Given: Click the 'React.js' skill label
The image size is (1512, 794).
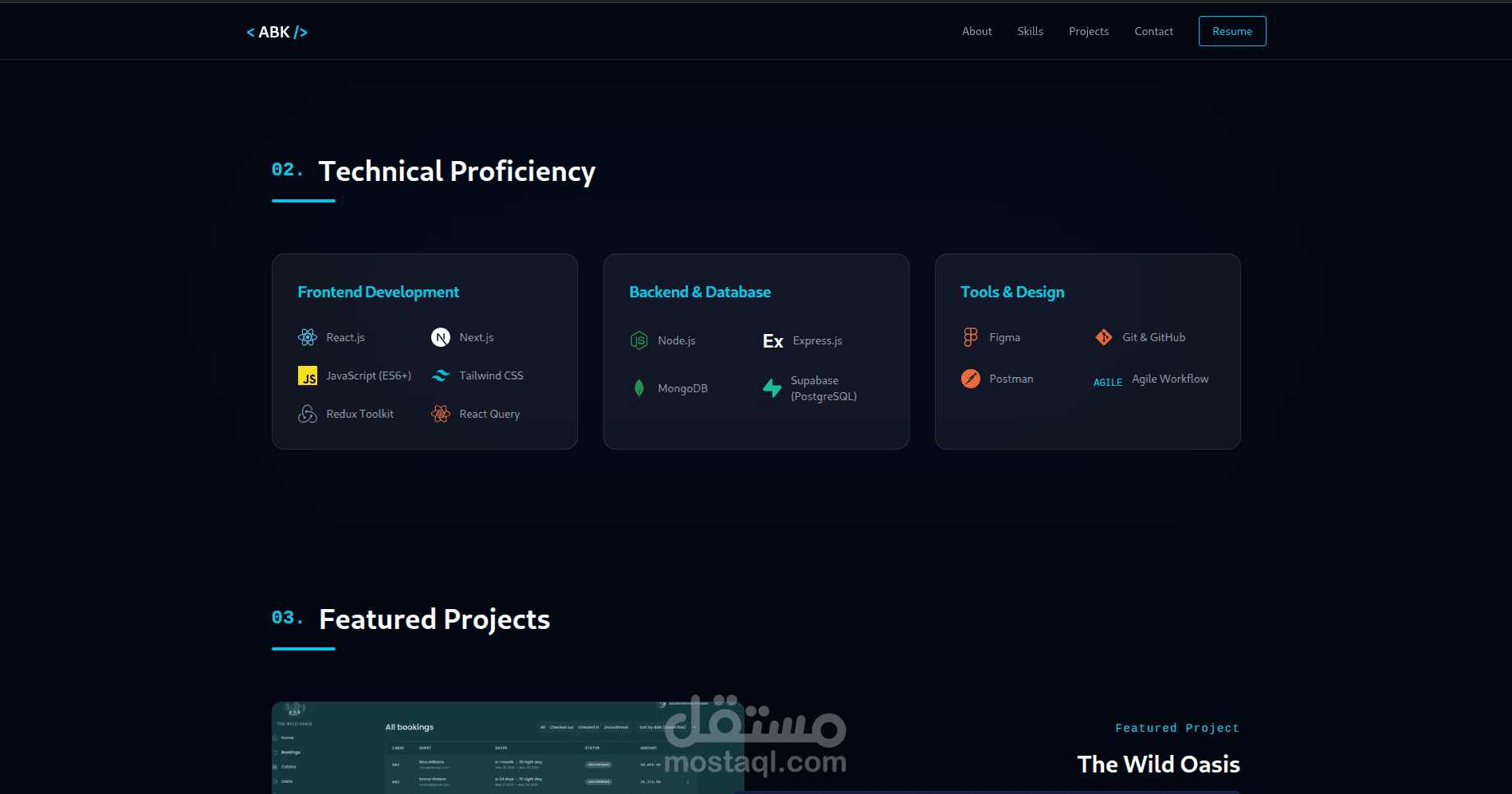Looking at the screenshot, I should [345, 337].
